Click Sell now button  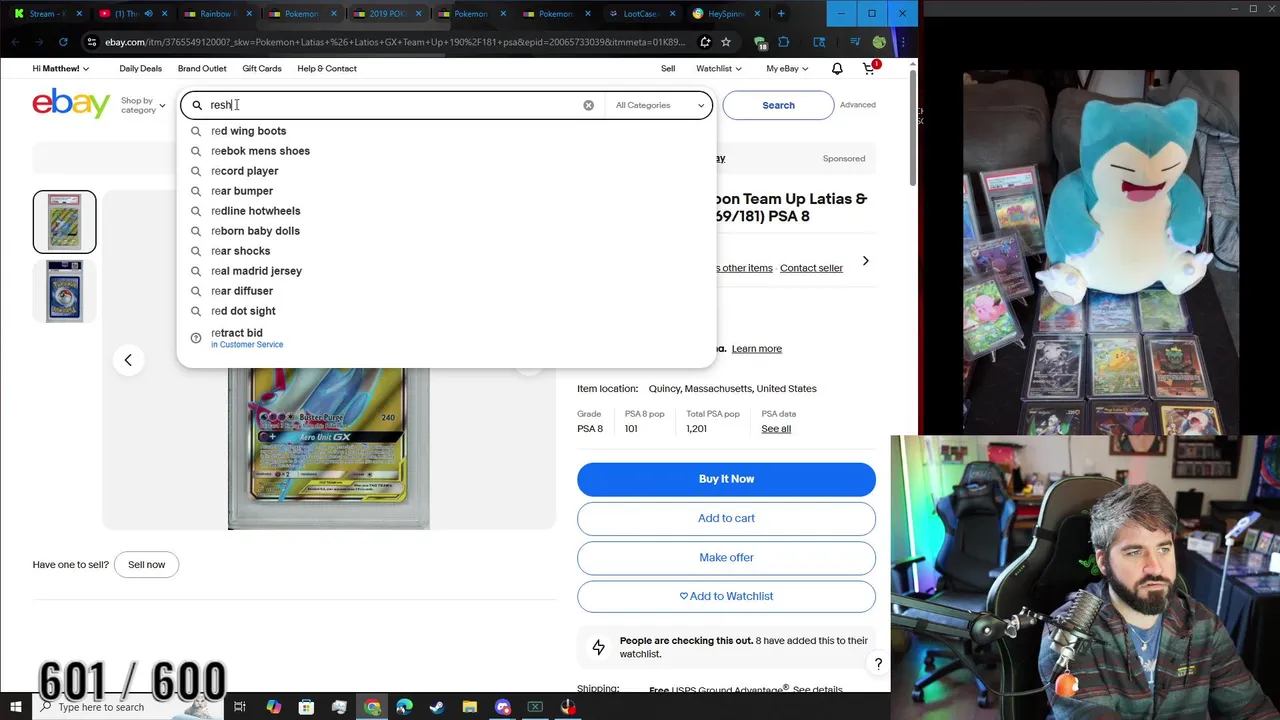[x=146, y=565]
